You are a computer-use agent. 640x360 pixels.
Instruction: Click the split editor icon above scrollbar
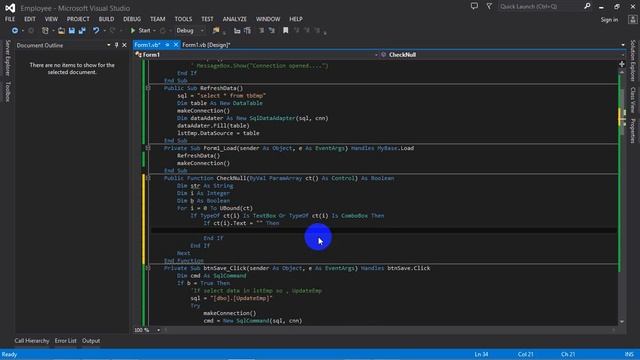[x=622, y=64]
